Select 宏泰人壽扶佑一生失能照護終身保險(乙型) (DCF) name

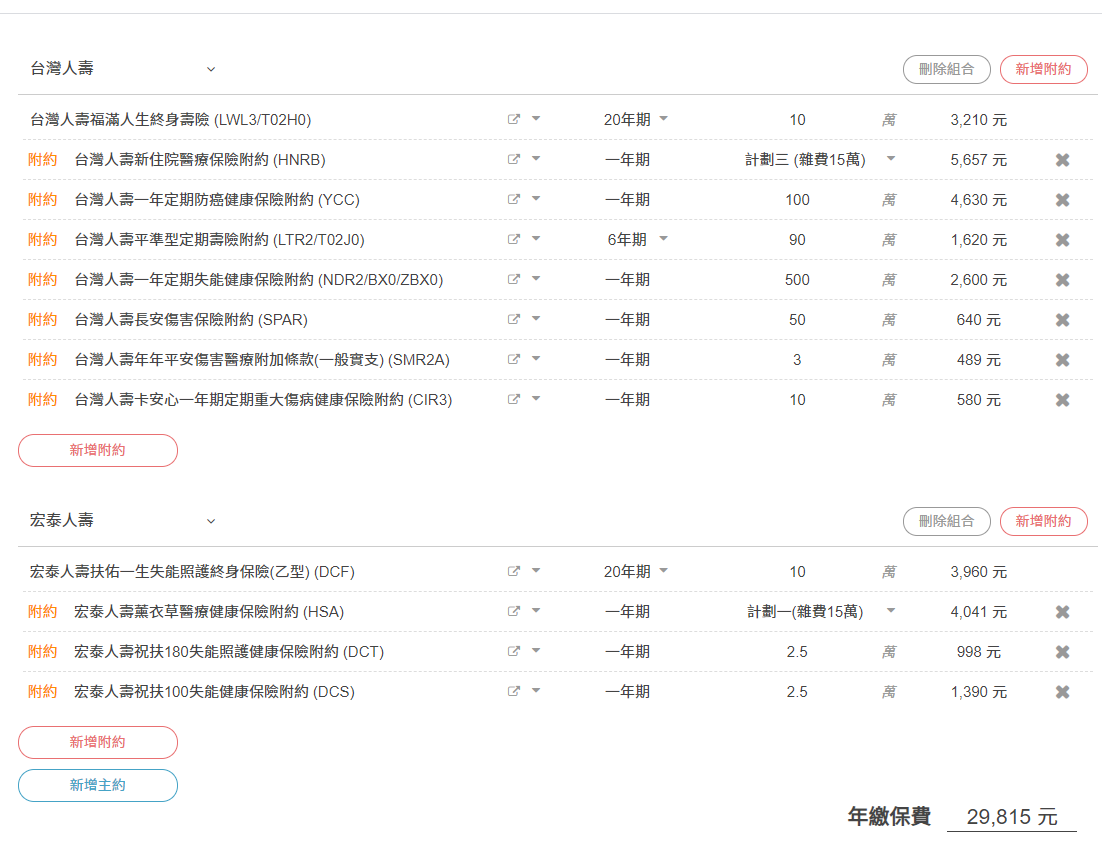click(x=192, y=571)
